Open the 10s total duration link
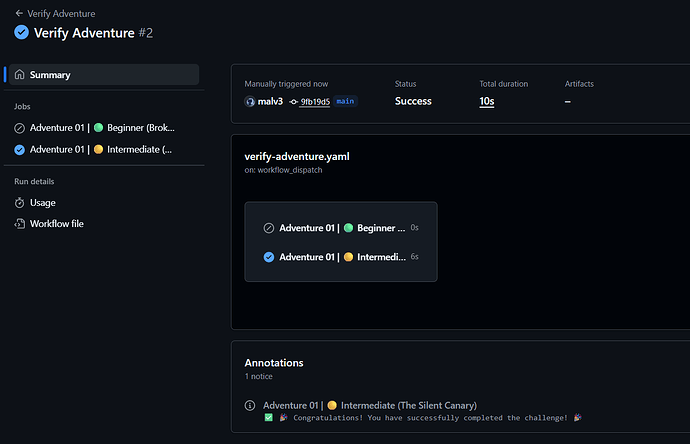The height and width of the screenshot is (444, 690). point(487,101)
